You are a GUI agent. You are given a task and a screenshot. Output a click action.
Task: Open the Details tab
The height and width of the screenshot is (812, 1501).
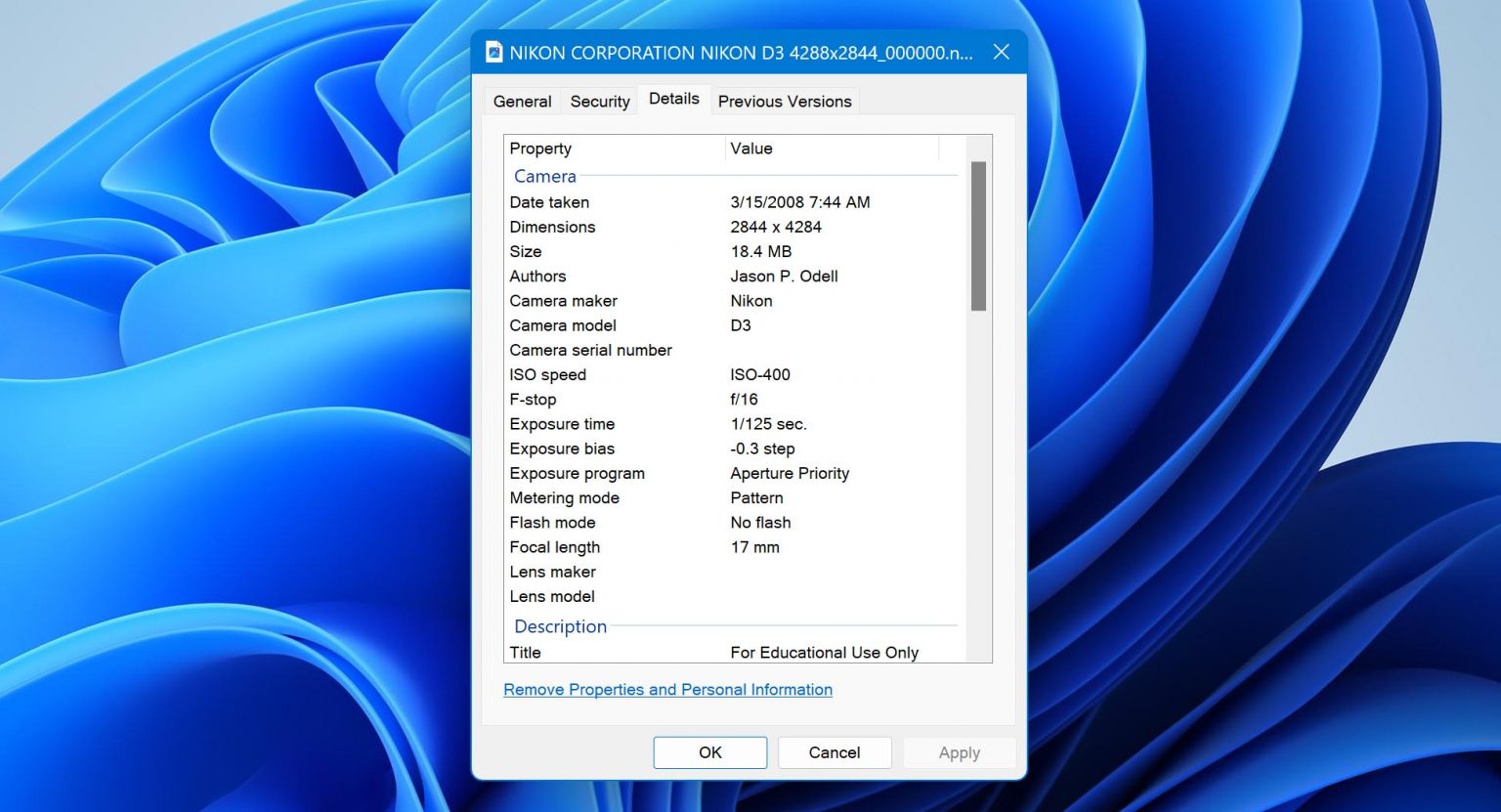point(673,99)
